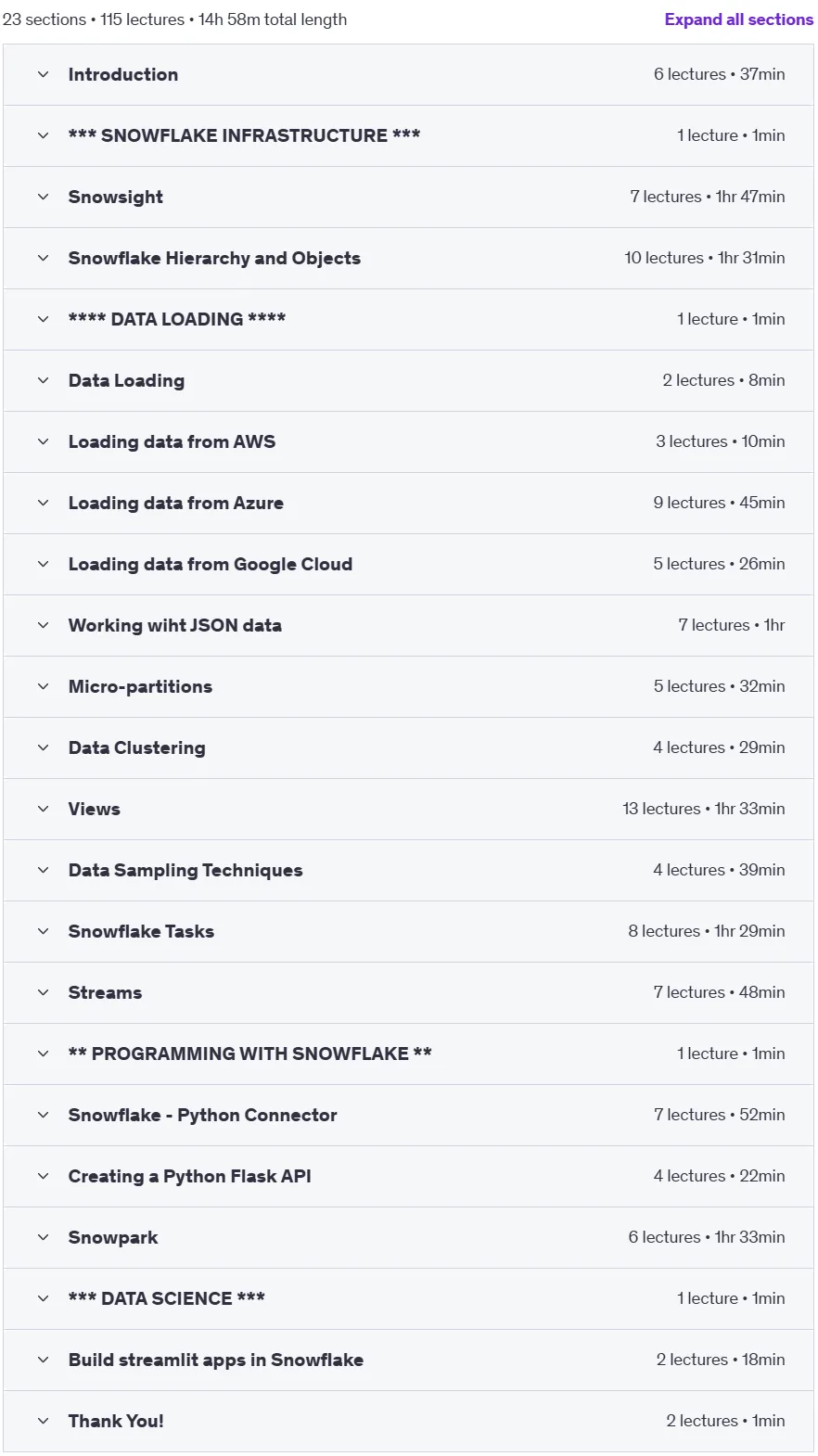This screenshot has height=1456, width=818.
Task: Expand the Snowpark section chevron
Action: [43, 1237]
